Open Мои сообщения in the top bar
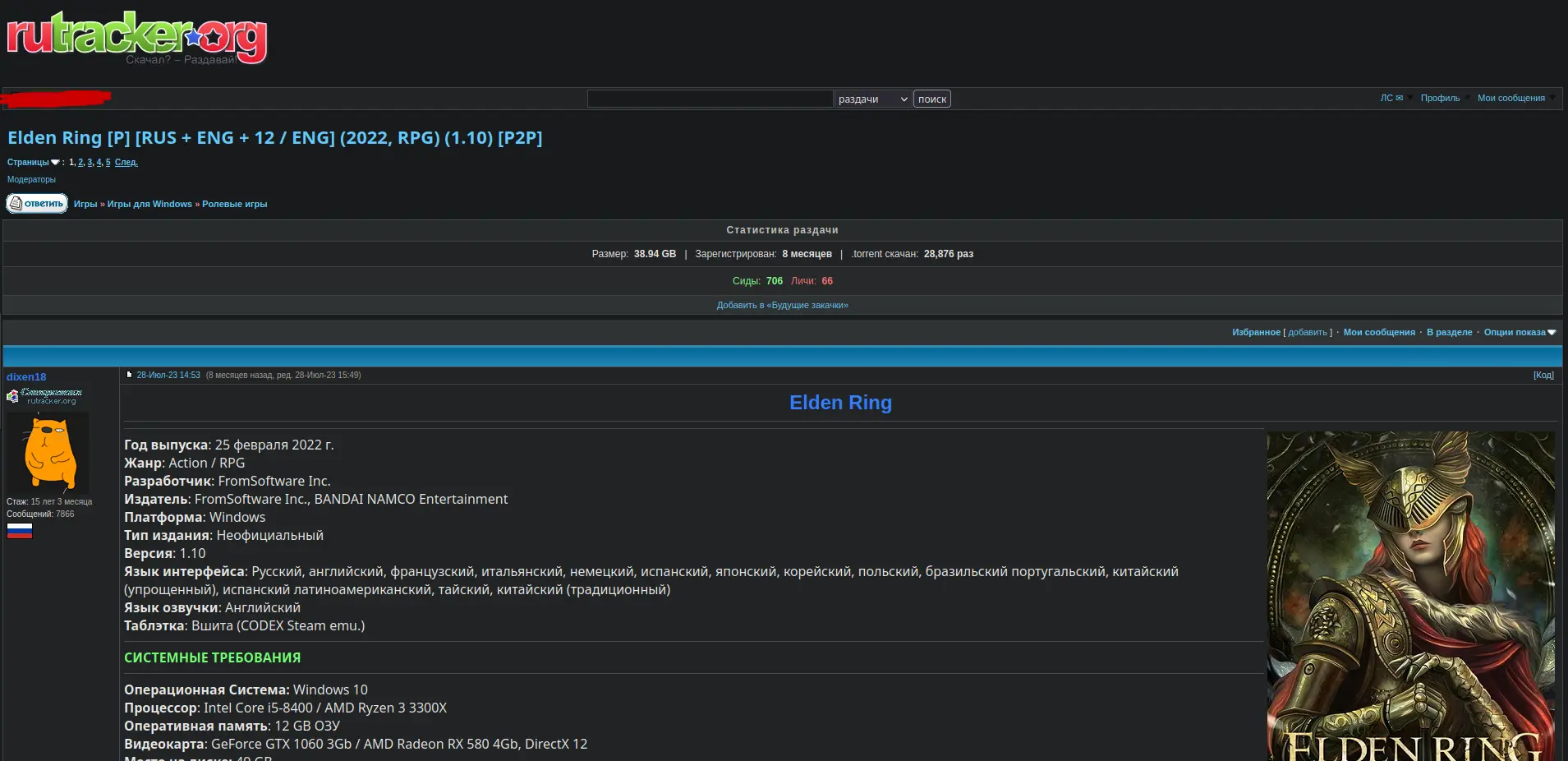Viewport: 1568px width, 761px height. coord(1511,98)
